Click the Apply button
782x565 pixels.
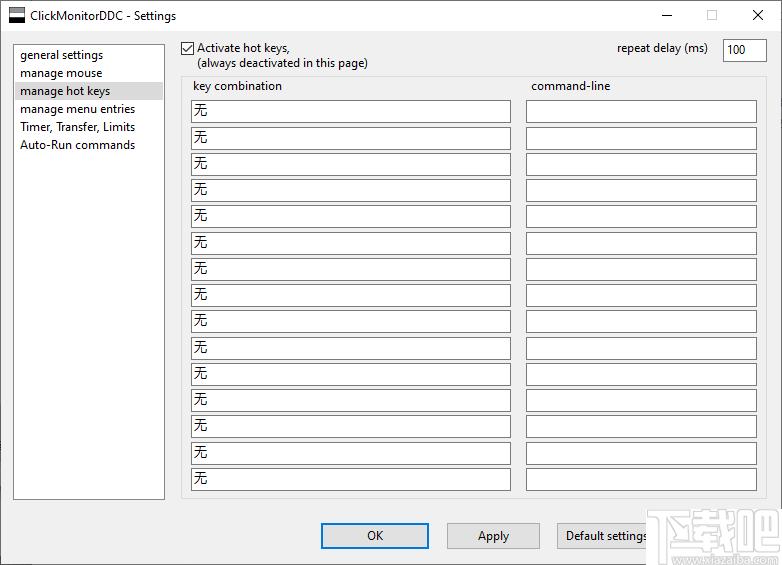tap(493, 536)
